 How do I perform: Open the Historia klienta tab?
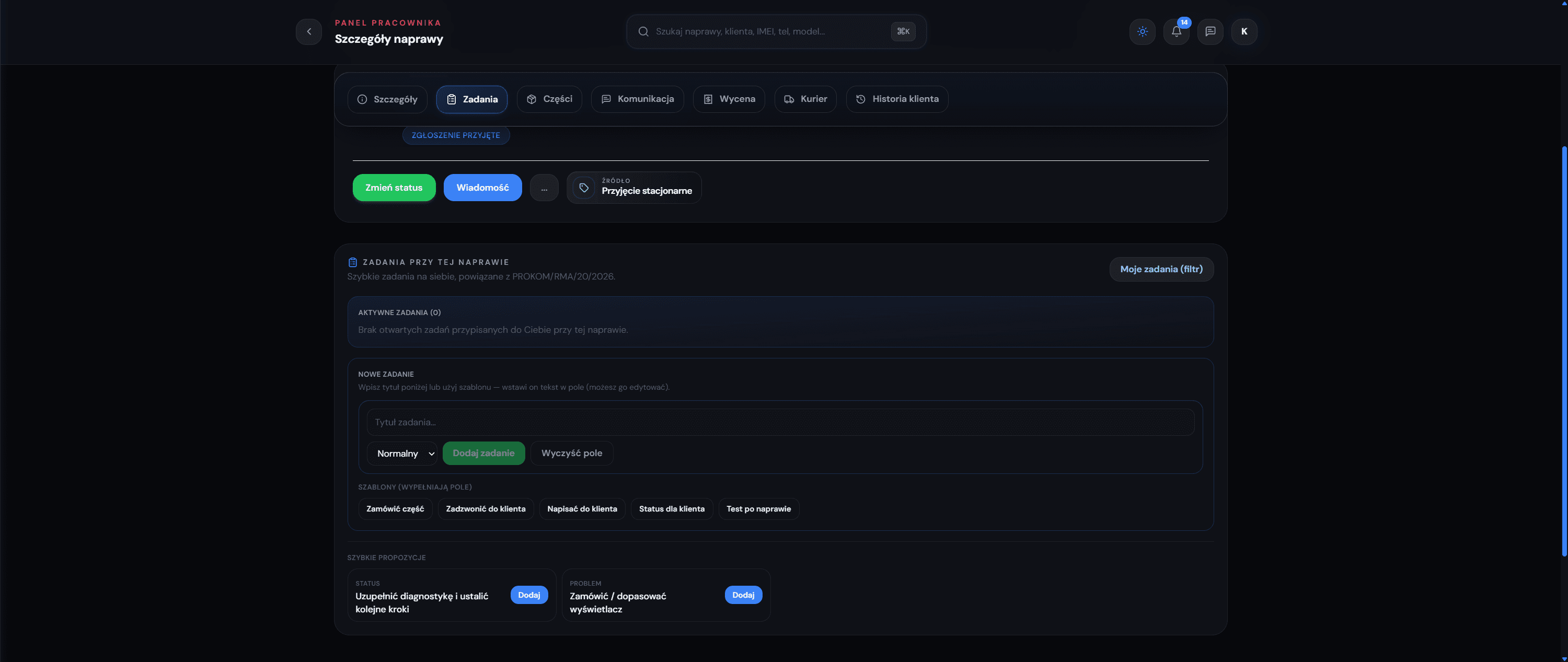(x=897, y=99)
